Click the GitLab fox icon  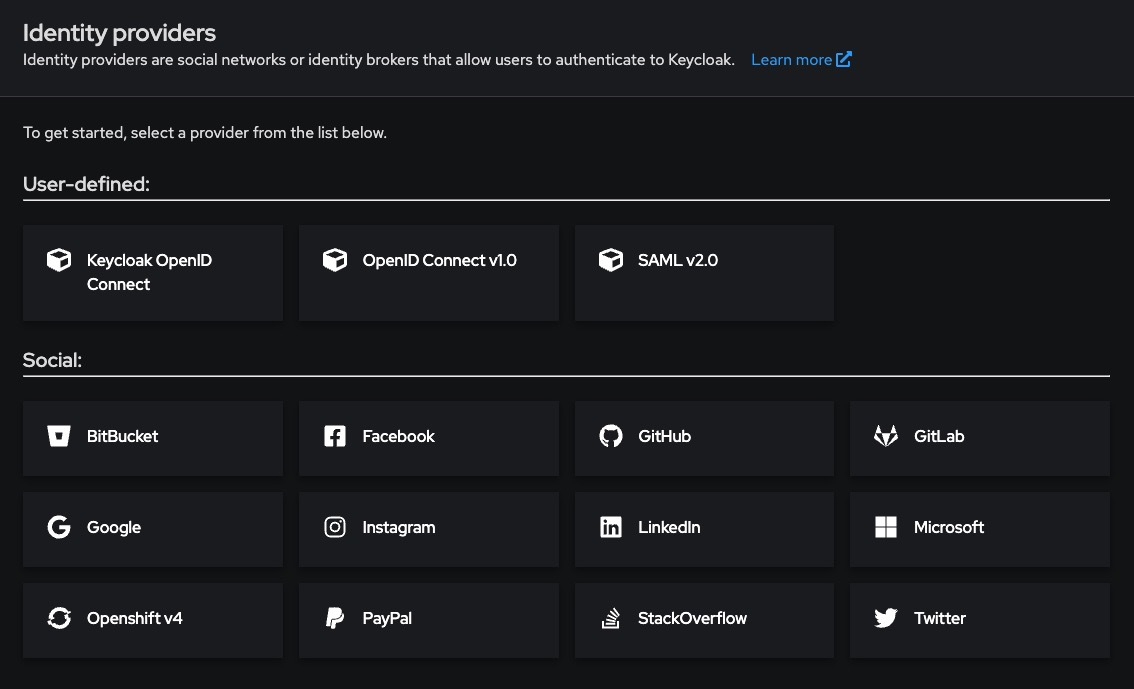(886, 436)
